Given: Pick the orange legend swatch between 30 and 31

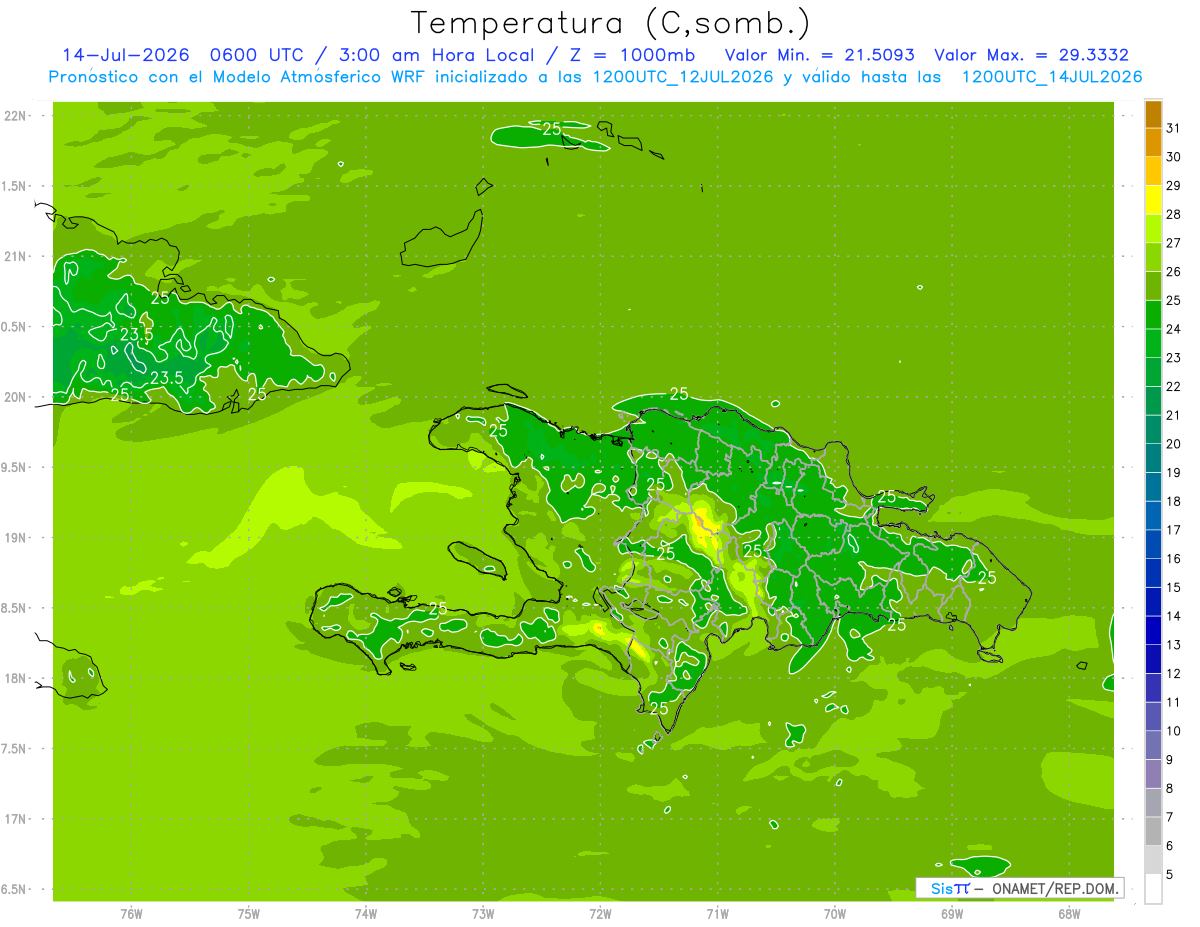Looking at the screenshot, I should click(x=1153, y=143).
